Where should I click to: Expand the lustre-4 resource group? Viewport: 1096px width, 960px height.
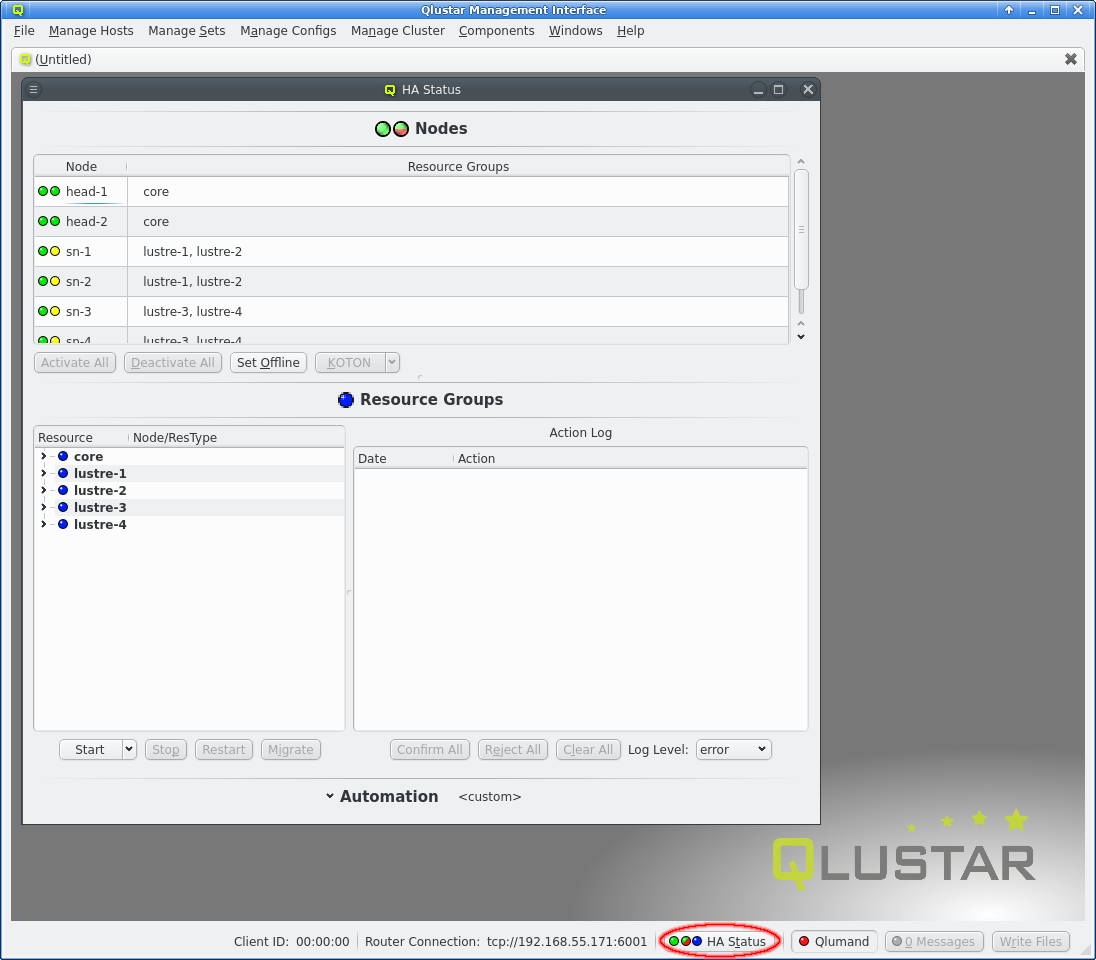(43, 524)
